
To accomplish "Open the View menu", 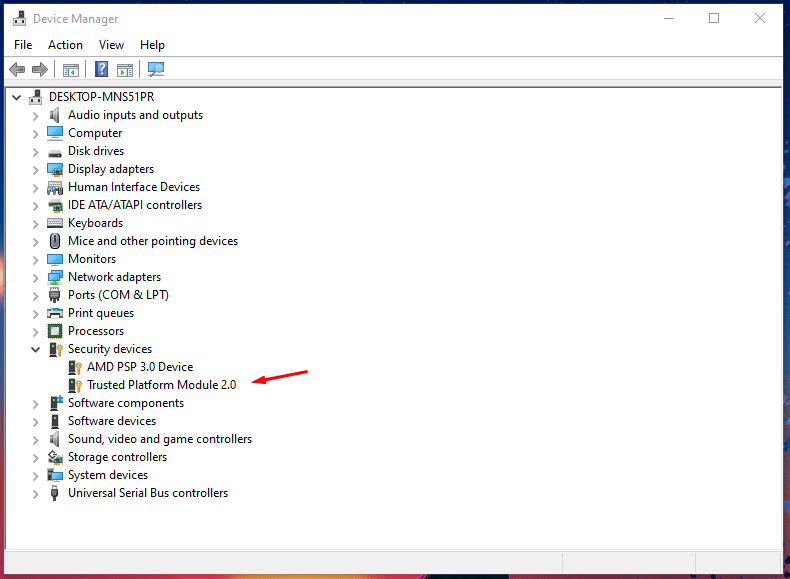I will tap(111, 45).
